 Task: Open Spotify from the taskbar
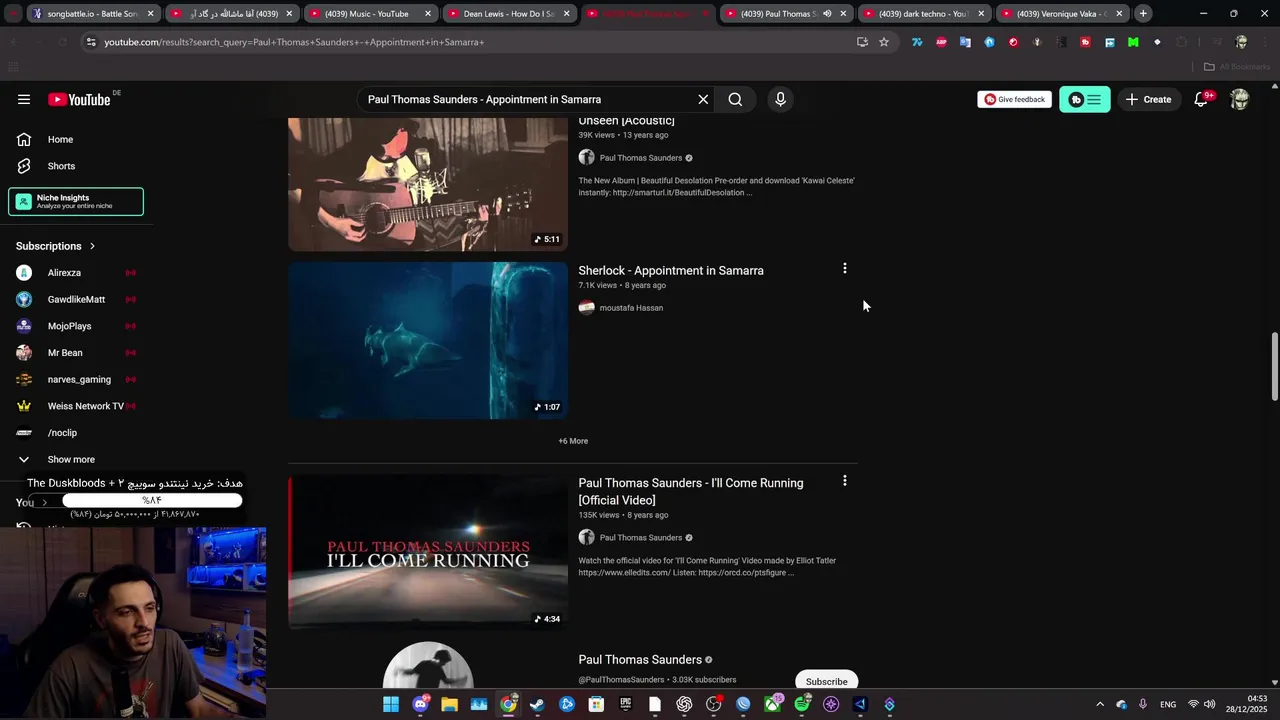coord(802,704)
